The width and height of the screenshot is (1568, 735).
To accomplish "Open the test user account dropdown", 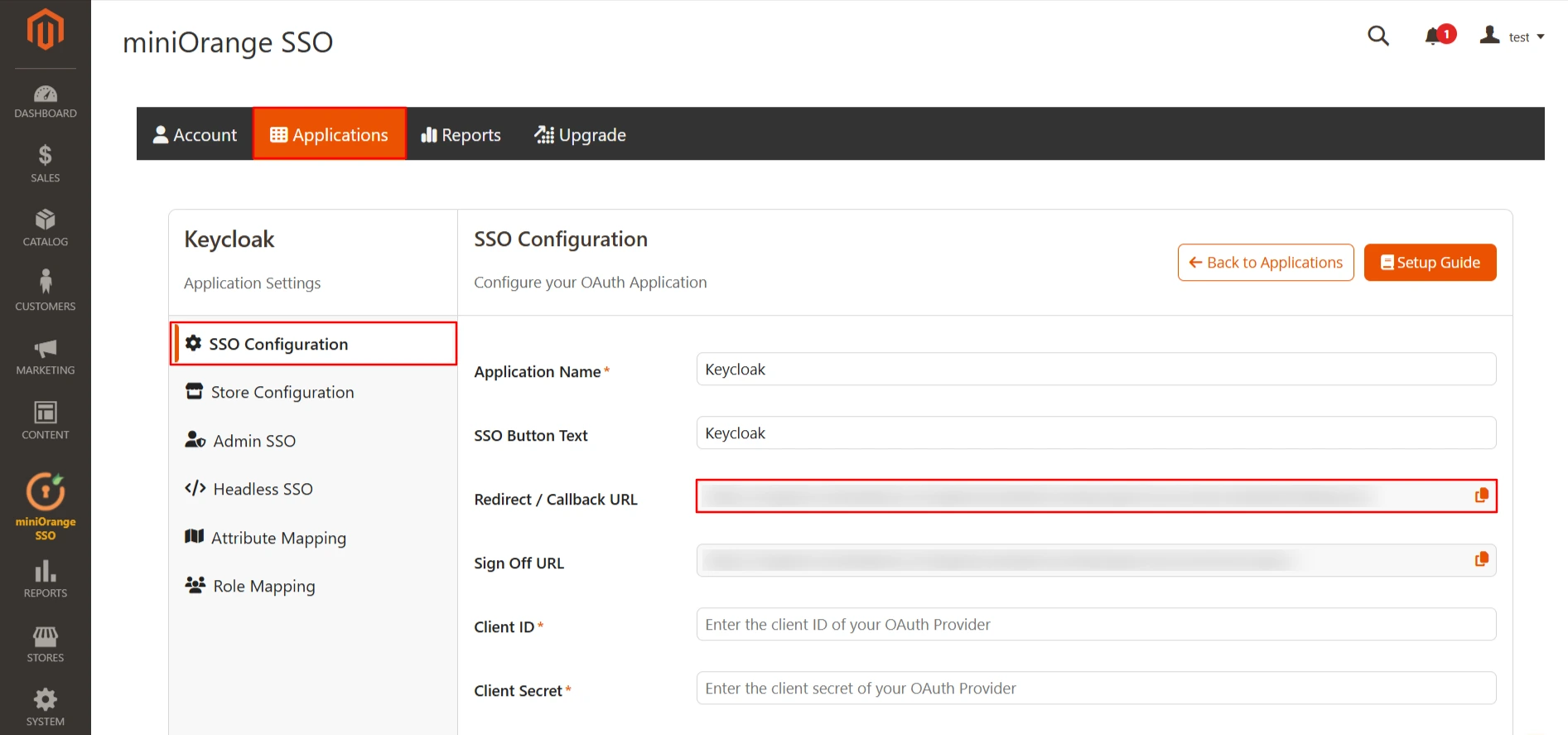I will pos(1513,36).
